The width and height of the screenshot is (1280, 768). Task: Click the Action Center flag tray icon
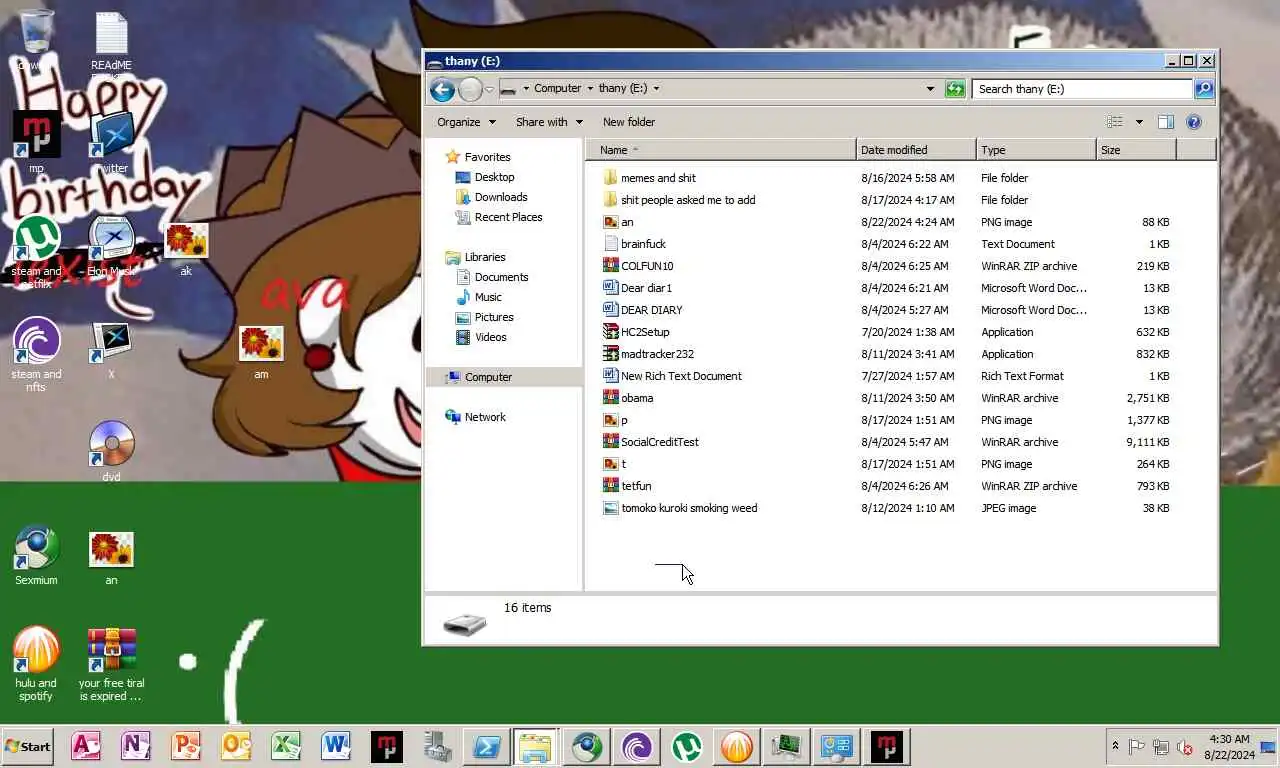(x=1137, y=746)
